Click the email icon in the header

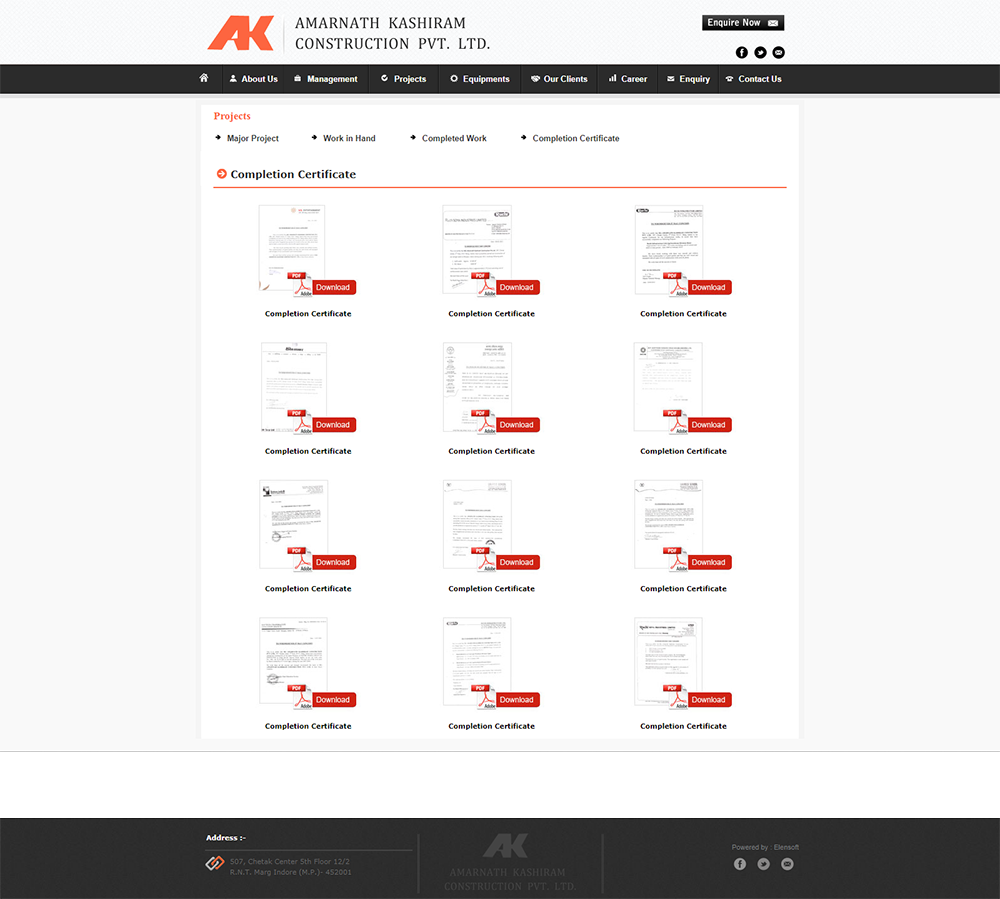779,52
